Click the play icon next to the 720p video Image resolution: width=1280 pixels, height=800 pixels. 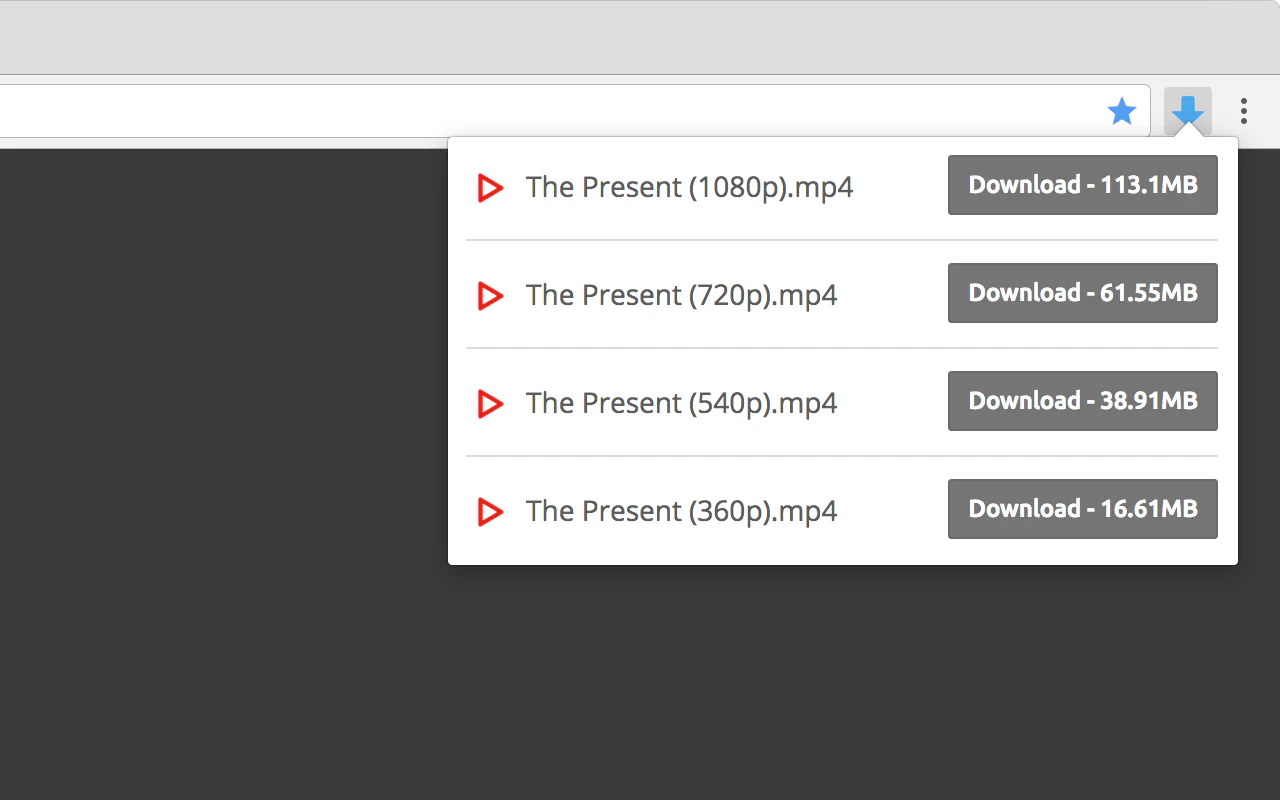coord(490,295)
